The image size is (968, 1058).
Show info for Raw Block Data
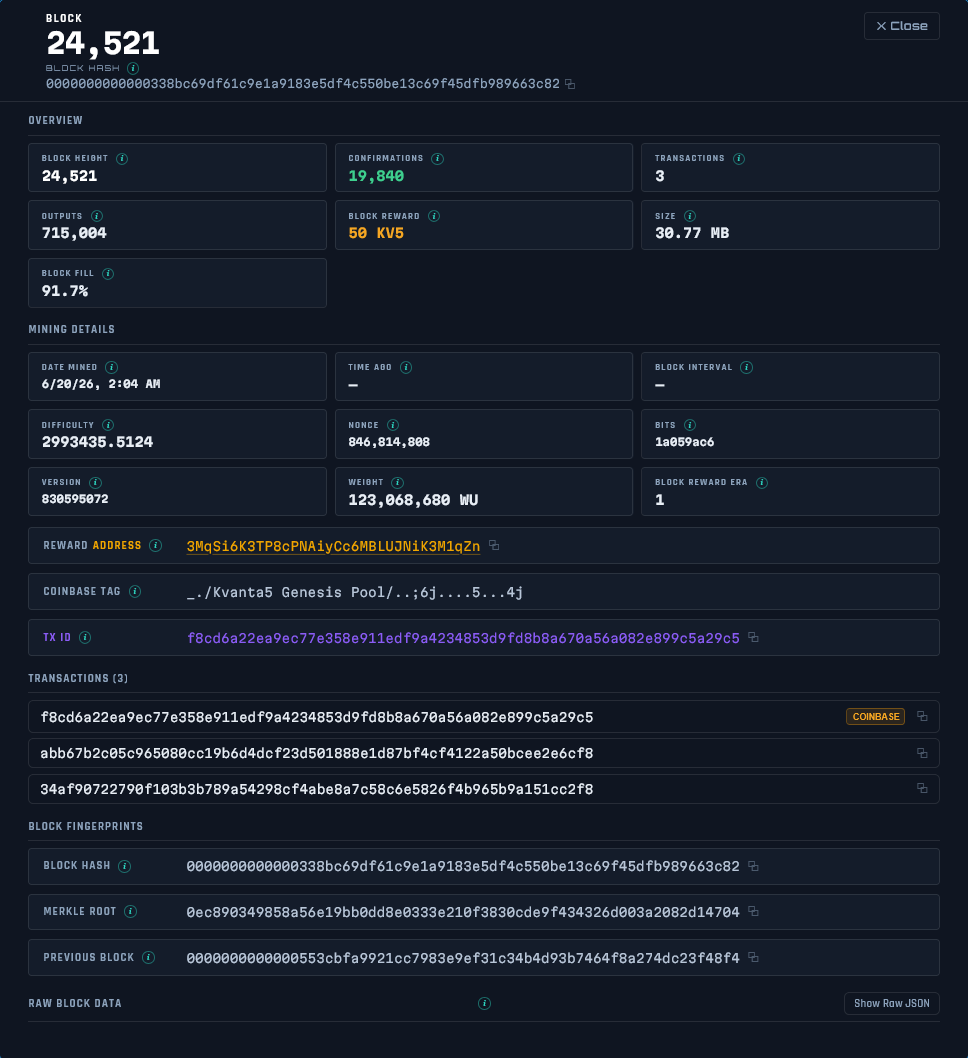point(484,1003)
